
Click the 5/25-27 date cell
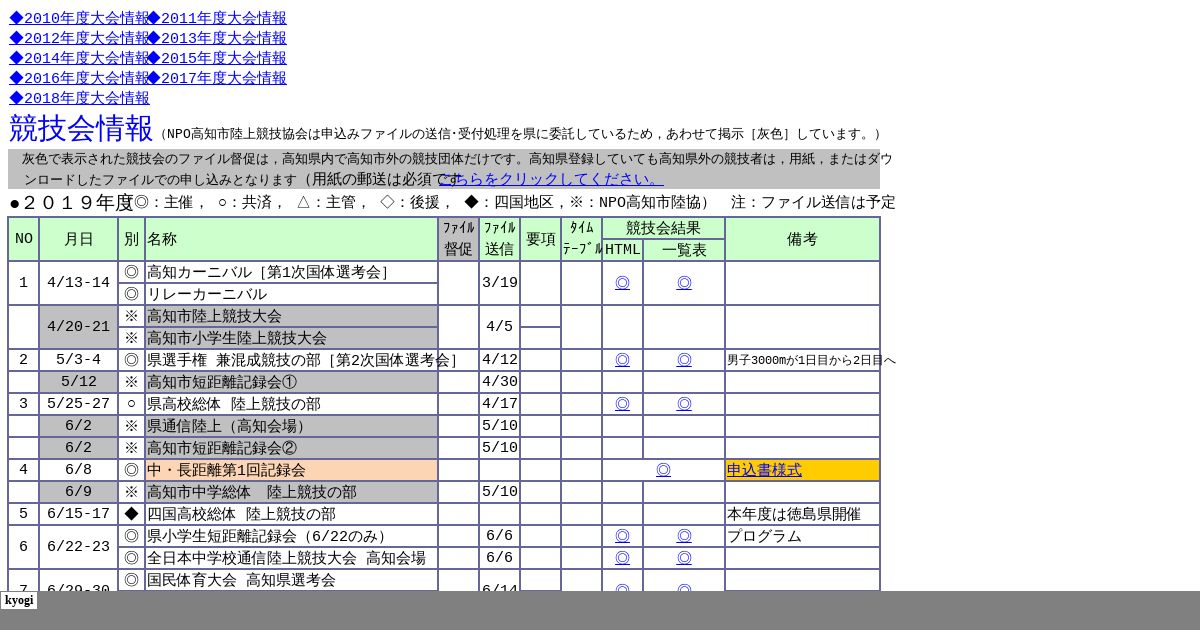click(78, 404)
